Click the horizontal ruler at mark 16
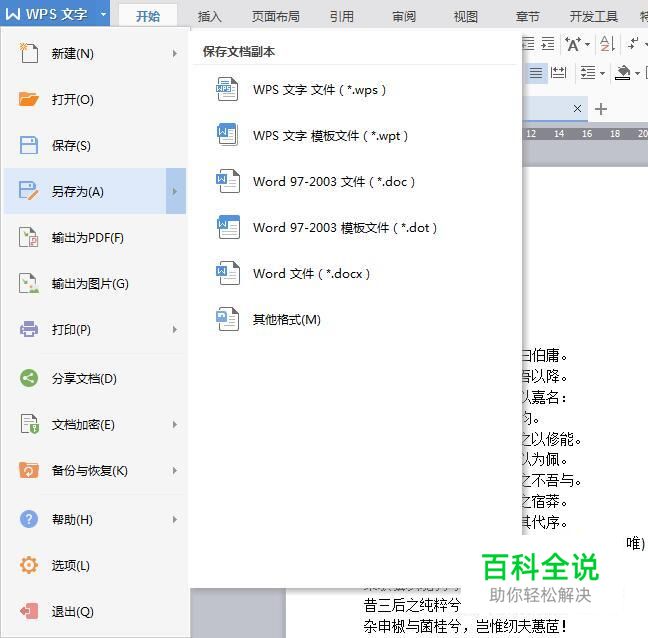This screenshot has height=638, width=648. [586, 133]
